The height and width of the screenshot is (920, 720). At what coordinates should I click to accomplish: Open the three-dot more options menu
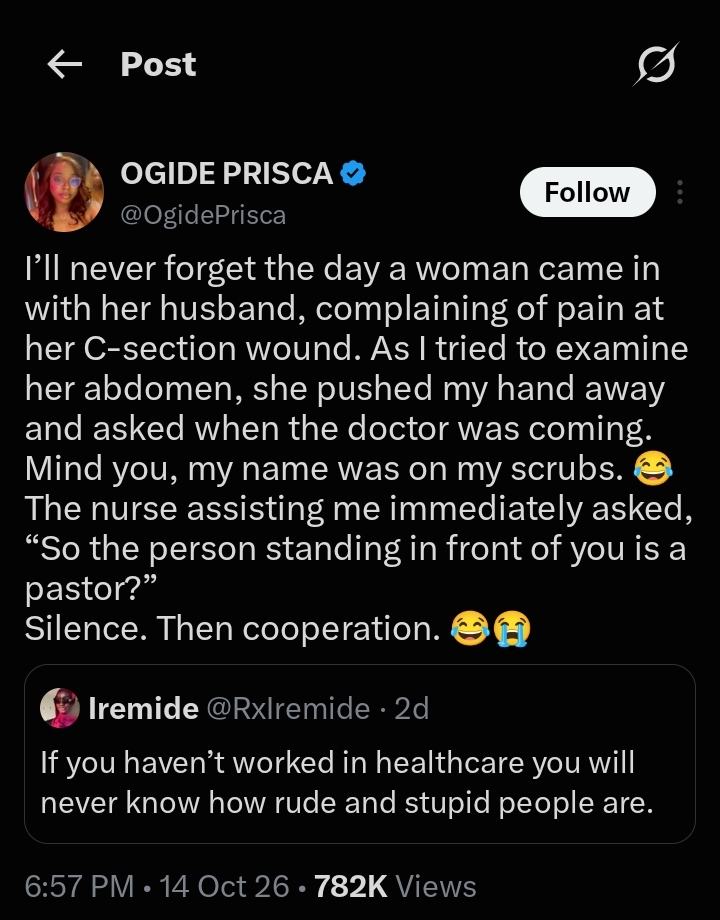pos(680,192)
